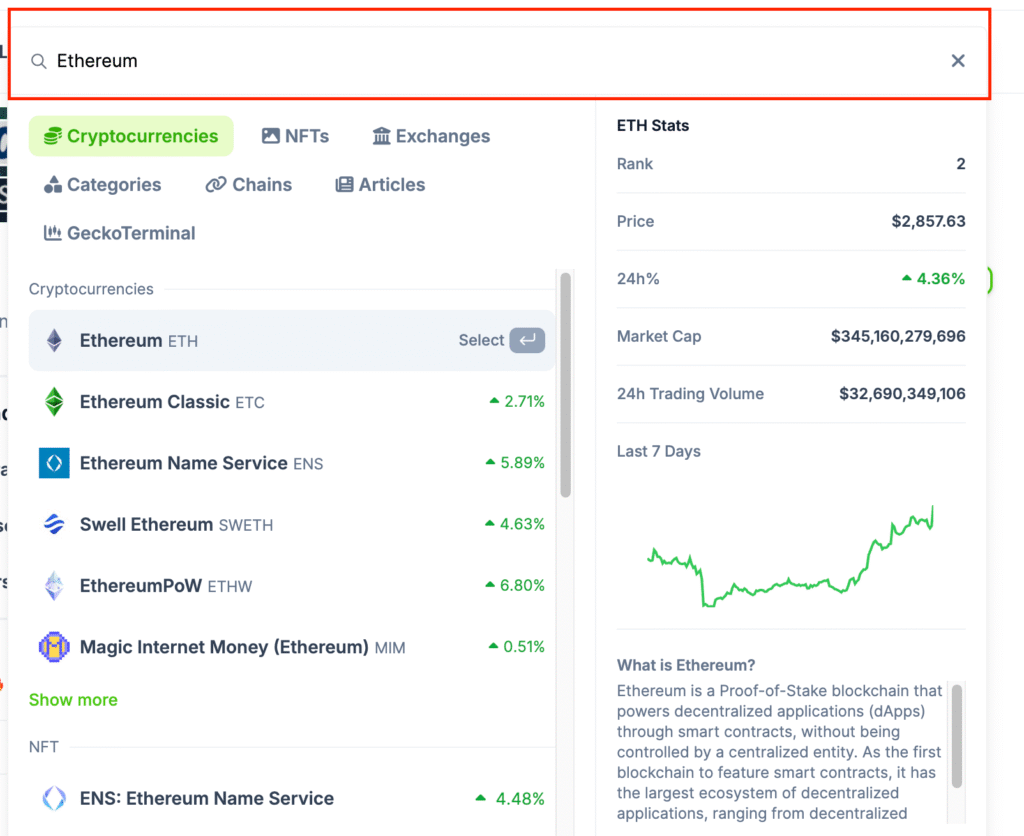Click the Ethereum ETH logo icon
The image size is (1024, 836).
(54, 340)
